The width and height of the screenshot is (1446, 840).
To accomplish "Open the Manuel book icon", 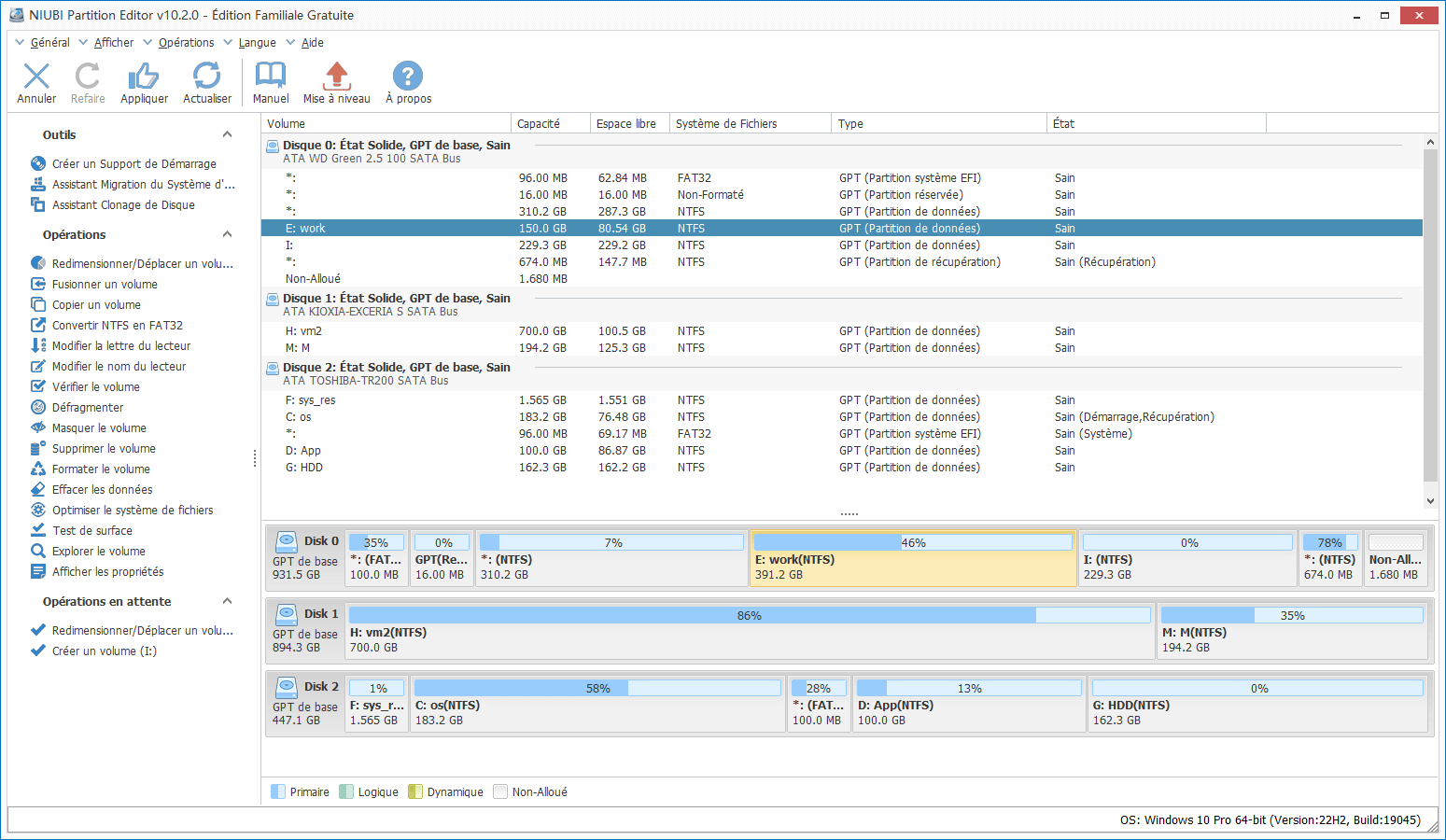I will pos(271,77).
